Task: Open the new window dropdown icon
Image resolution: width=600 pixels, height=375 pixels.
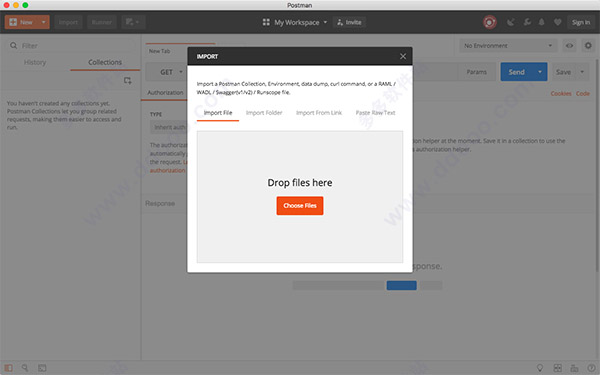Action: [133, 22]
